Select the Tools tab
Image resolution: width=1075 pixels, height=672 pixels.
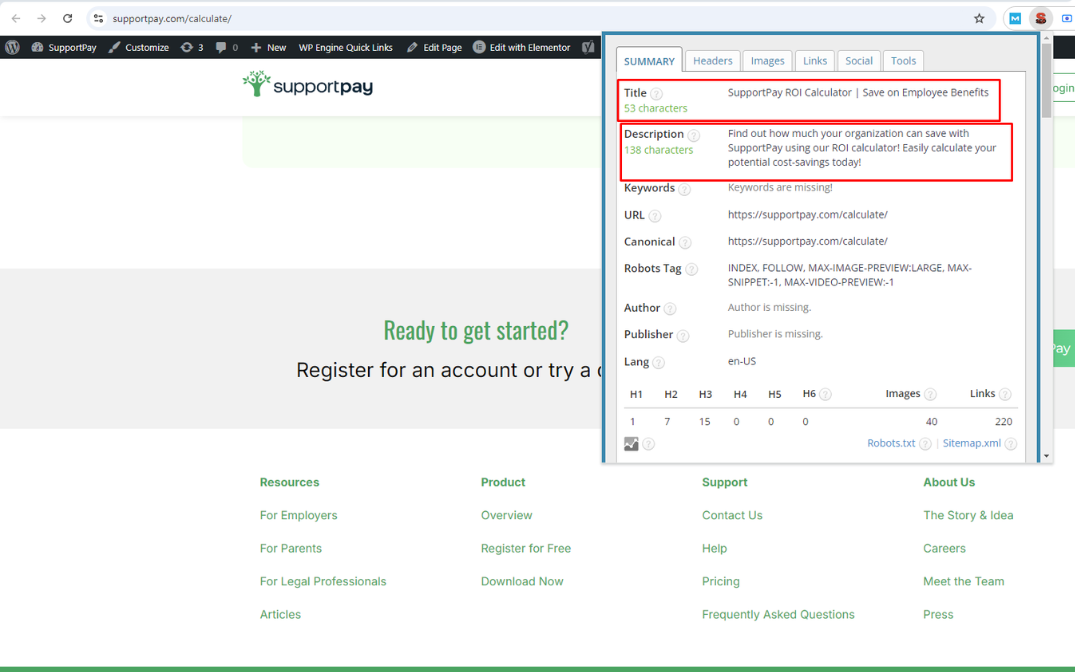tap(903, 61)
